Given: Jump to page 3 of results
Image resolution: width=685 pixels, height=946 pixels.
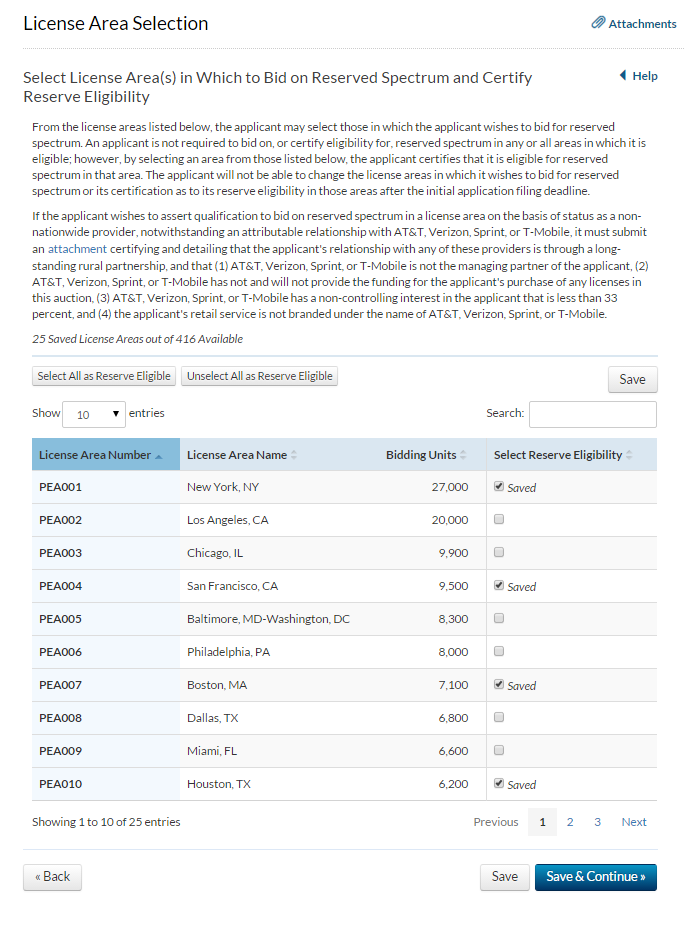Looking at the screenshot, I should [597, 822].
